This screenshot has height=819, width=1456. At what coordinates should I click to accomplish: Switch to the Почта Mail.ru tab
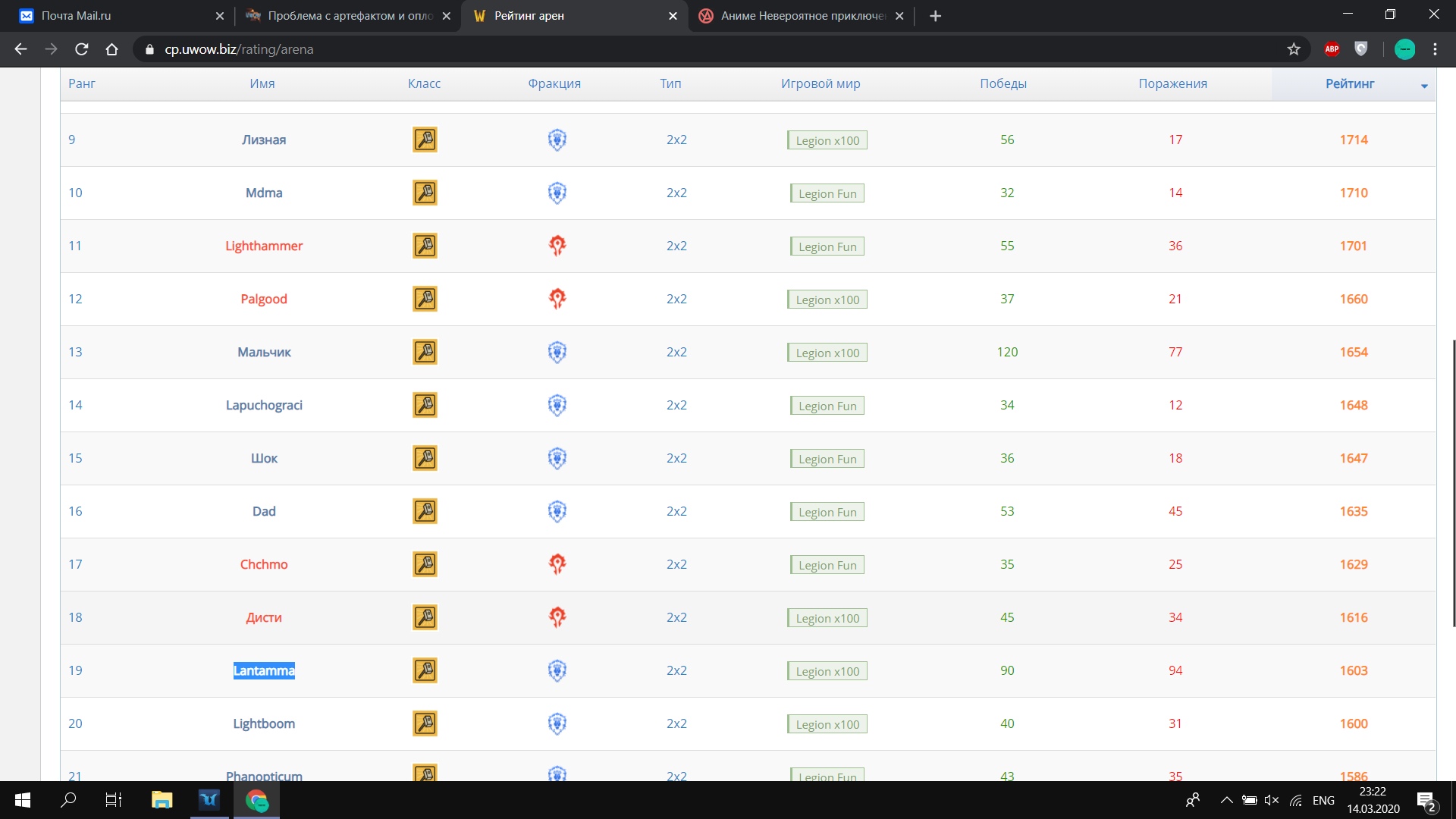[x=76, y=16]
